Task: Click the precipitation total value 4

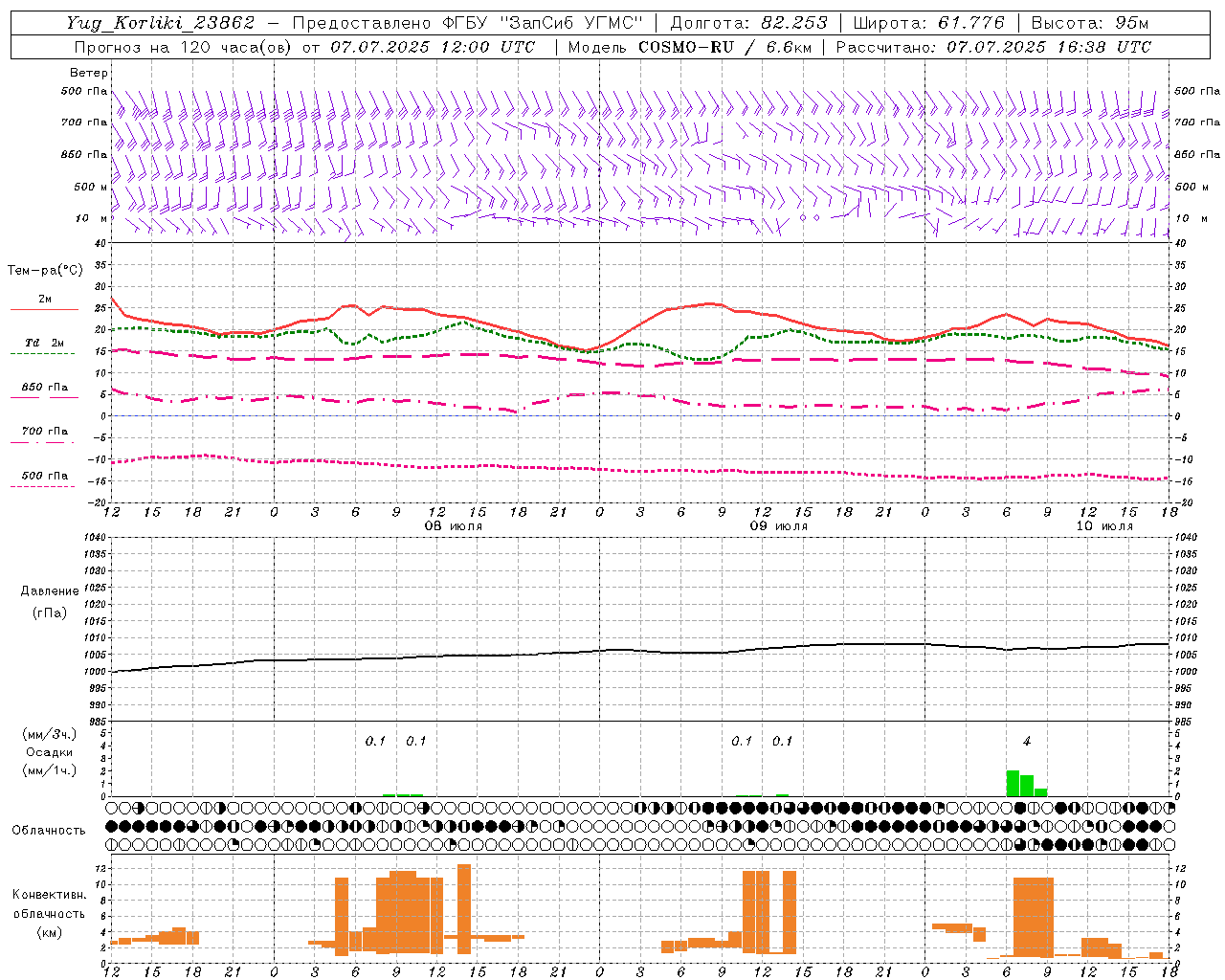Action: tap(1026, 741)
